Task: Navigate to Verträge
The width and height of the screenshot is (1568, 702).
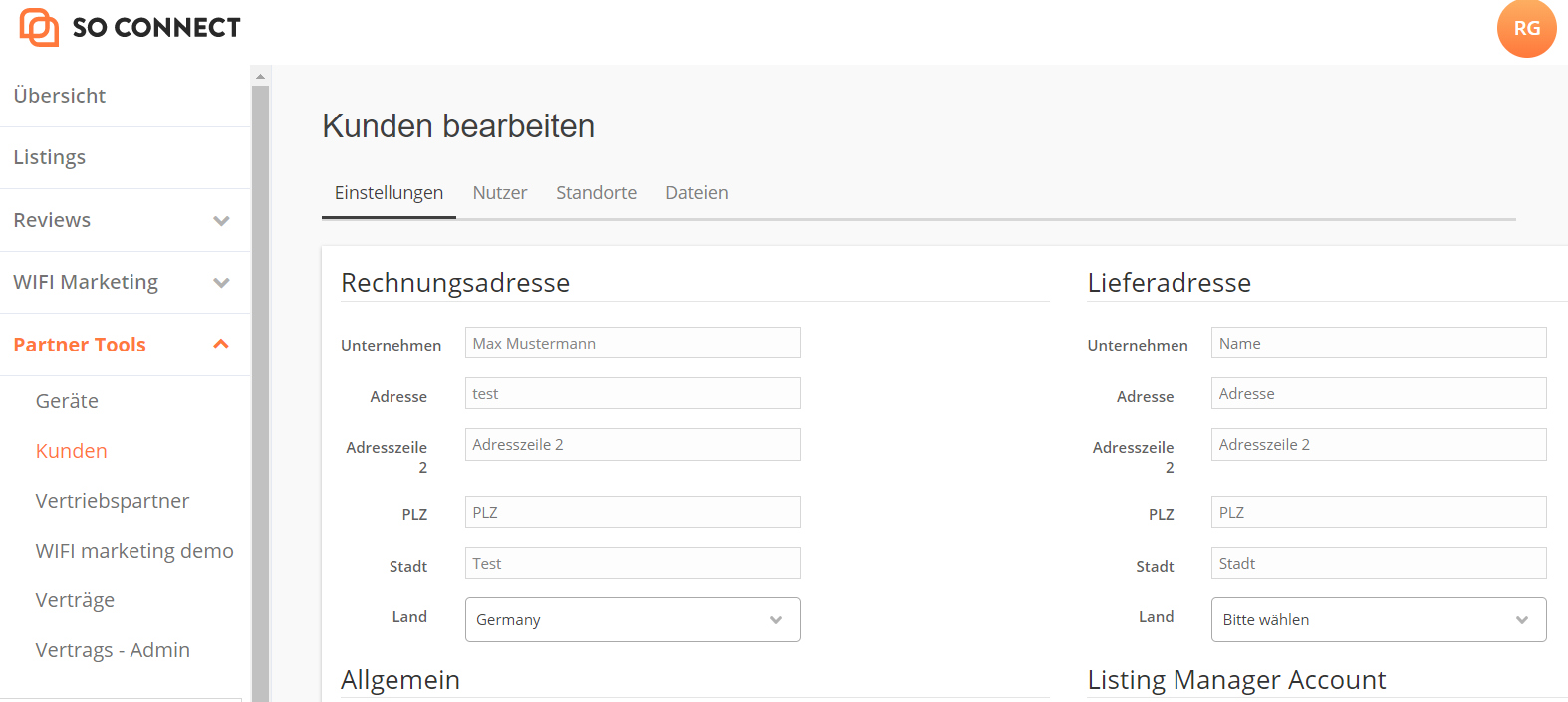Action: [75, 599]
